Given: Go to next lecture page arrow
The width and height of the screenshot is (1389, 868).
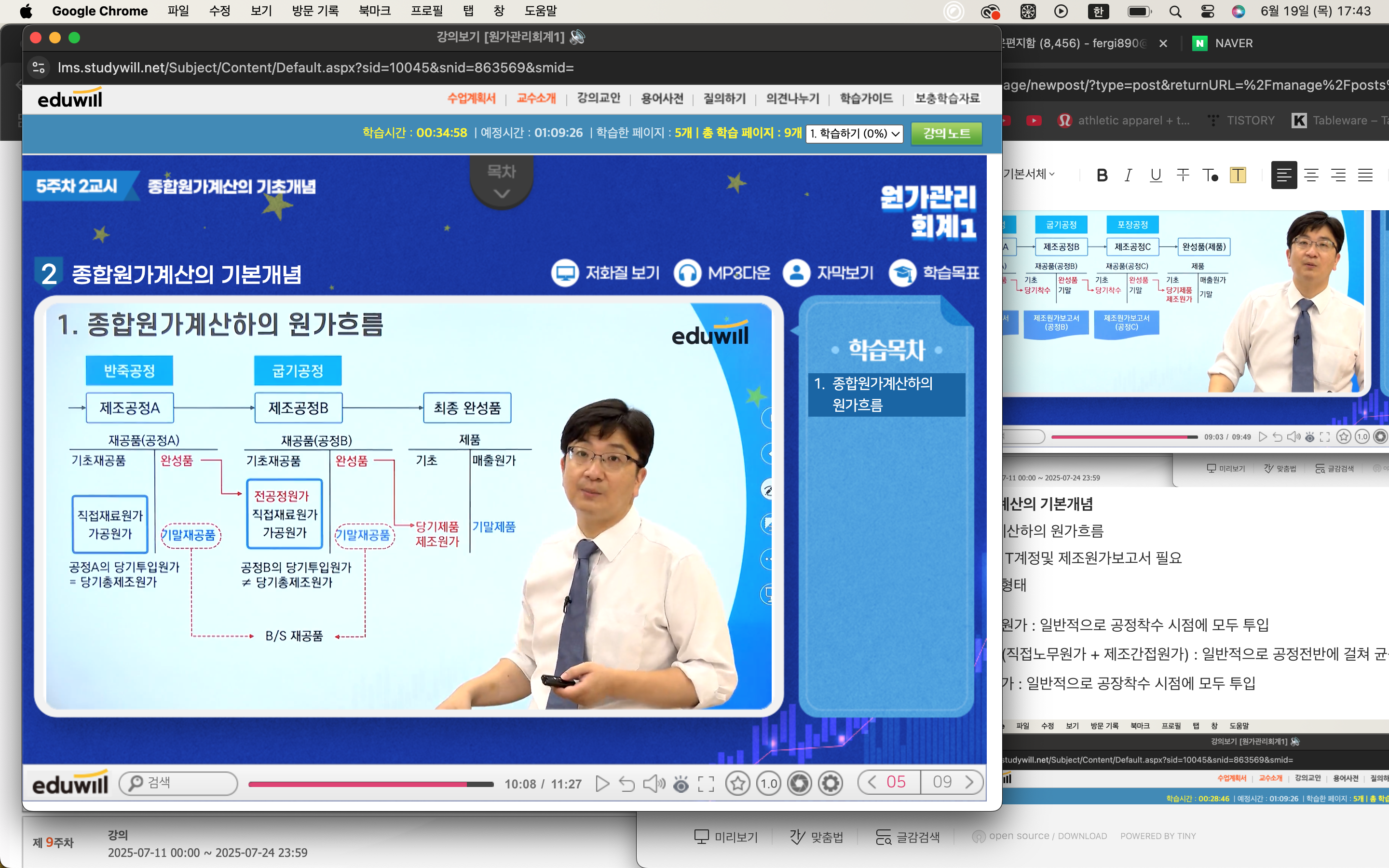Looking at the screenshot, I should click(x=969, y=782).
